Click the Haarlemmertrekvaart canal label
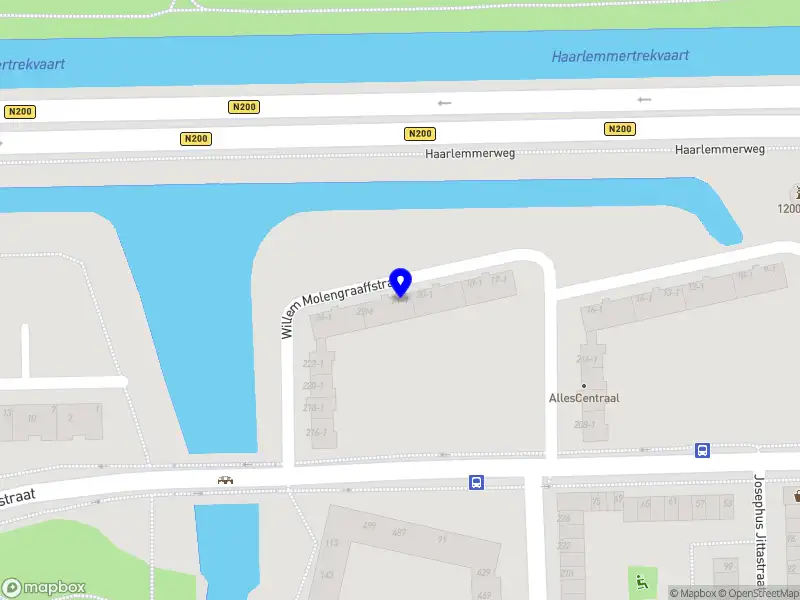Viewport: 800px width, 600px height. pos(620,56)
